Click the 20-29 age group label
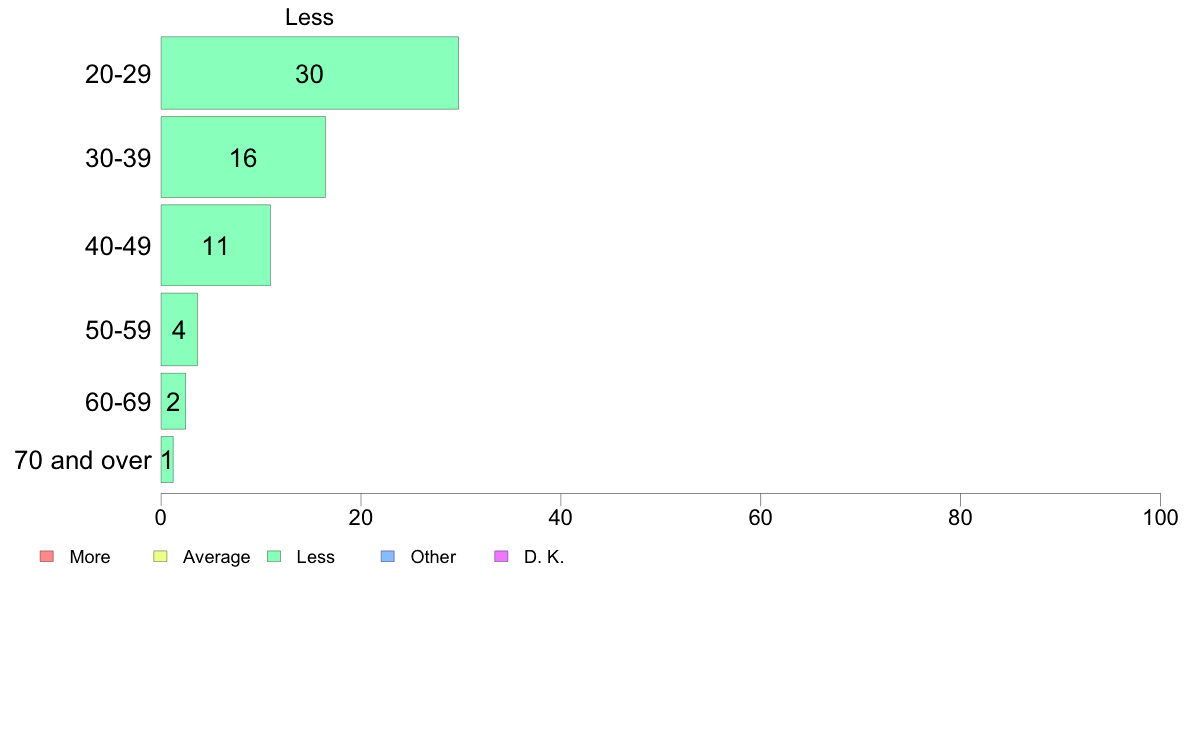1188x736 pixels. pyautogui.click(x=118, y=74)
